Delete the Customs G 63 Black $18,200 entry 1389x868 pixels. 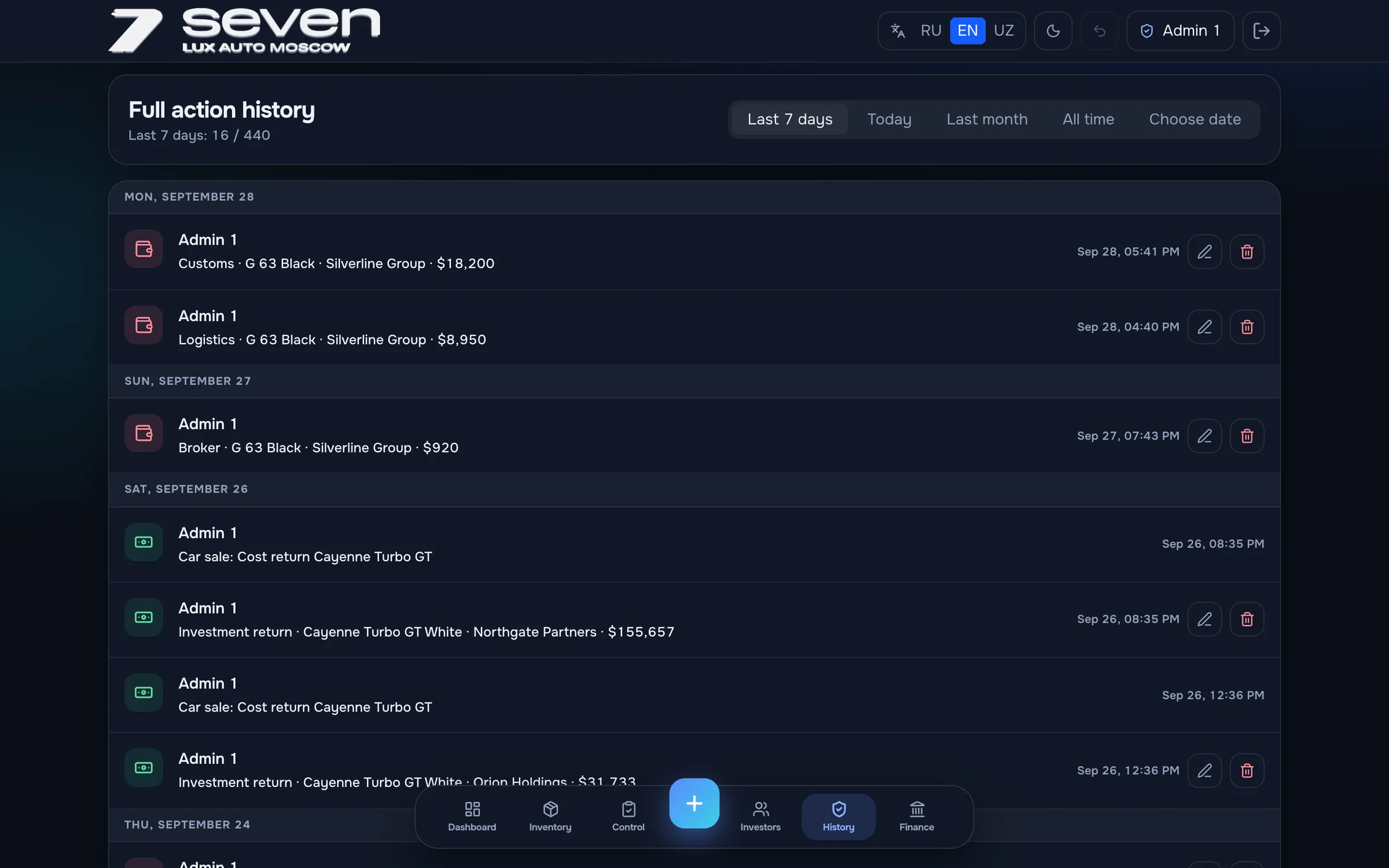1247,252
